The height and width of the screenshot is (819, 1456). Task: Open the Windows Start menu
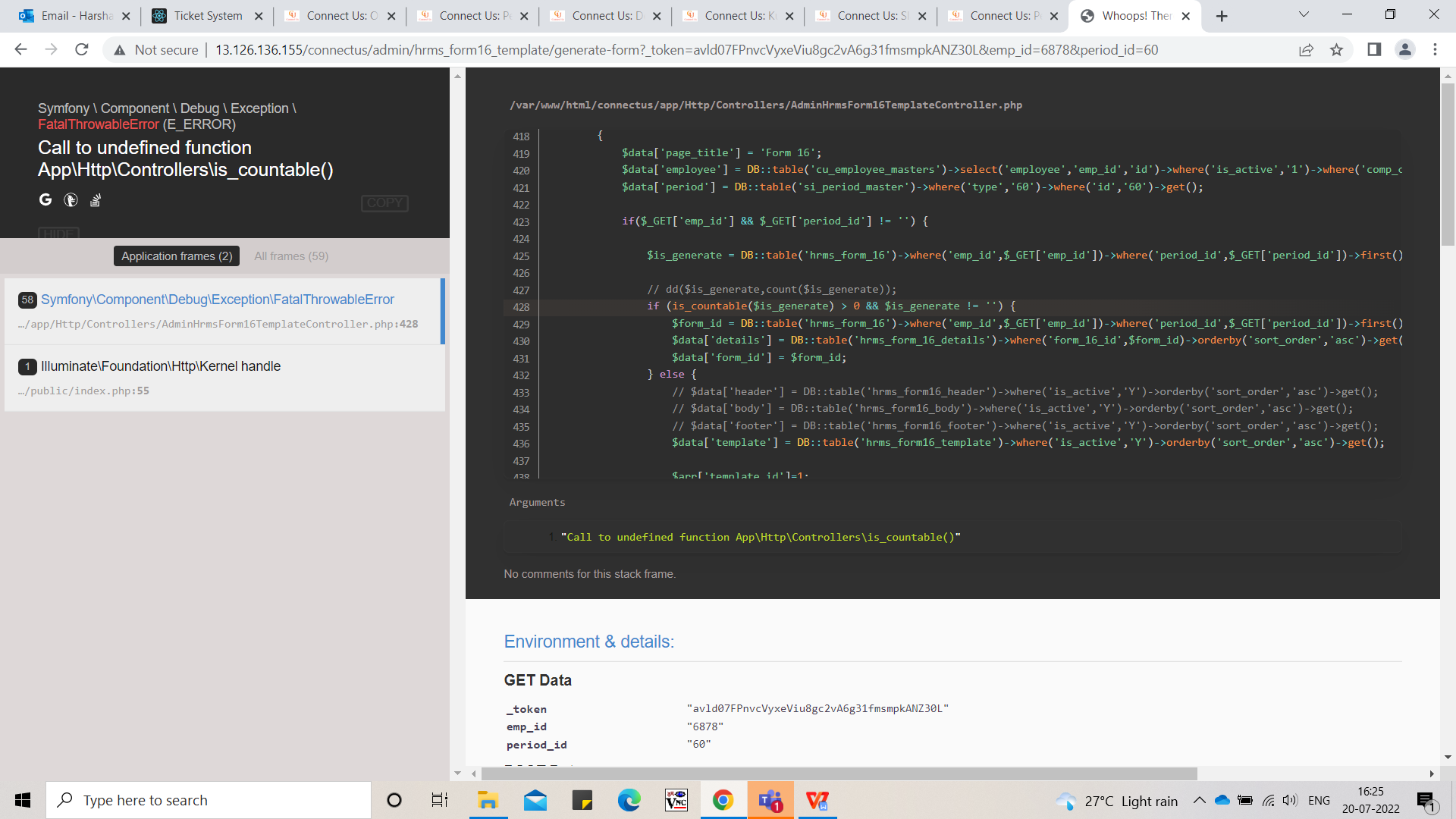click(23, 800)
